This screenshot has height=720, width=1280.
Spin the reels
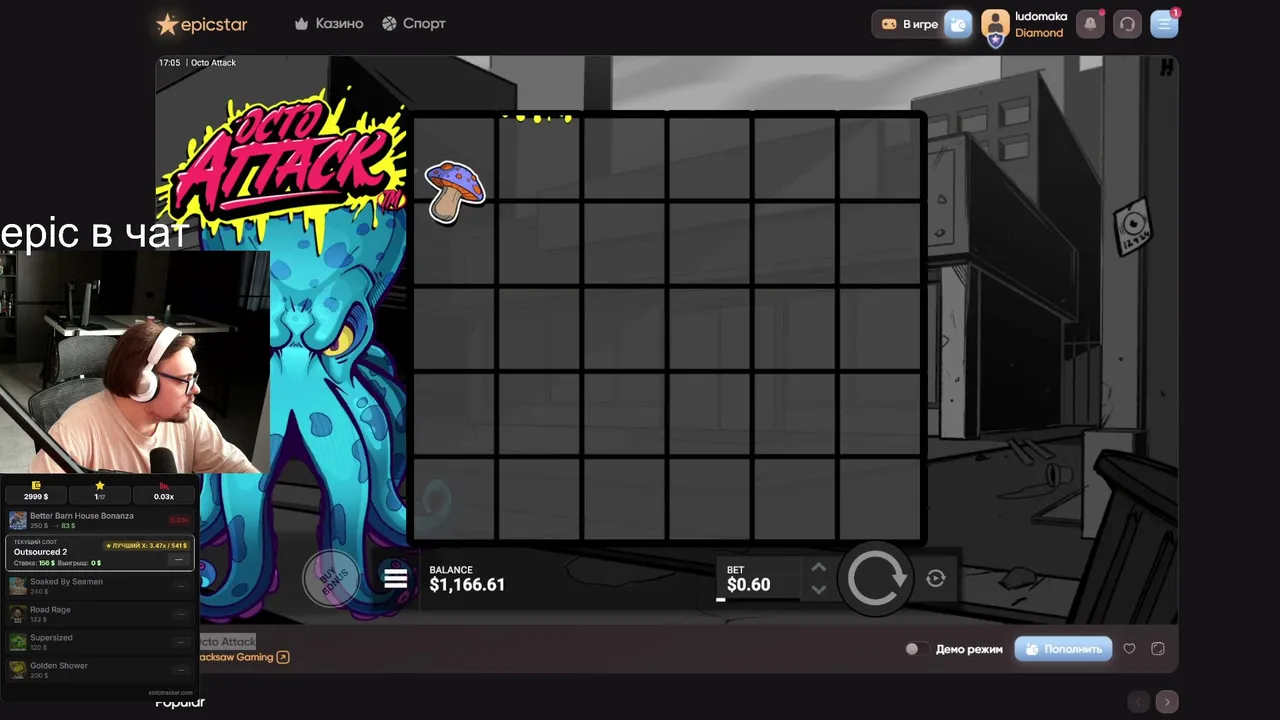pyautogui.click(x=877, y=578)
